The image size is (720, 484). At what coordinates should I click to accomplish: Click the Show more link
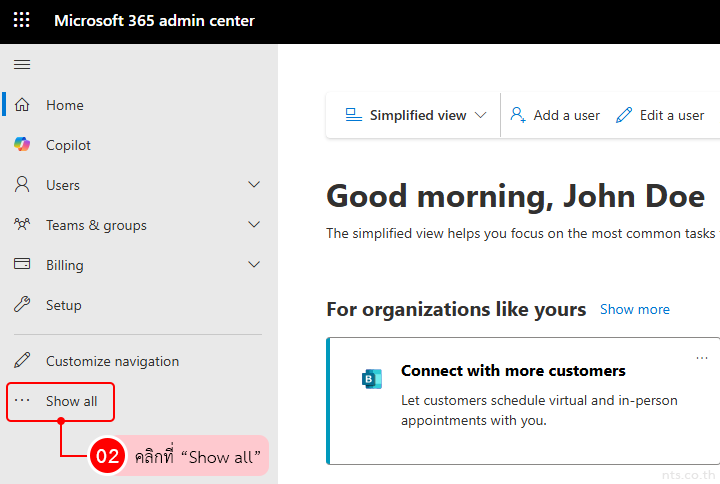coord(635,310)
